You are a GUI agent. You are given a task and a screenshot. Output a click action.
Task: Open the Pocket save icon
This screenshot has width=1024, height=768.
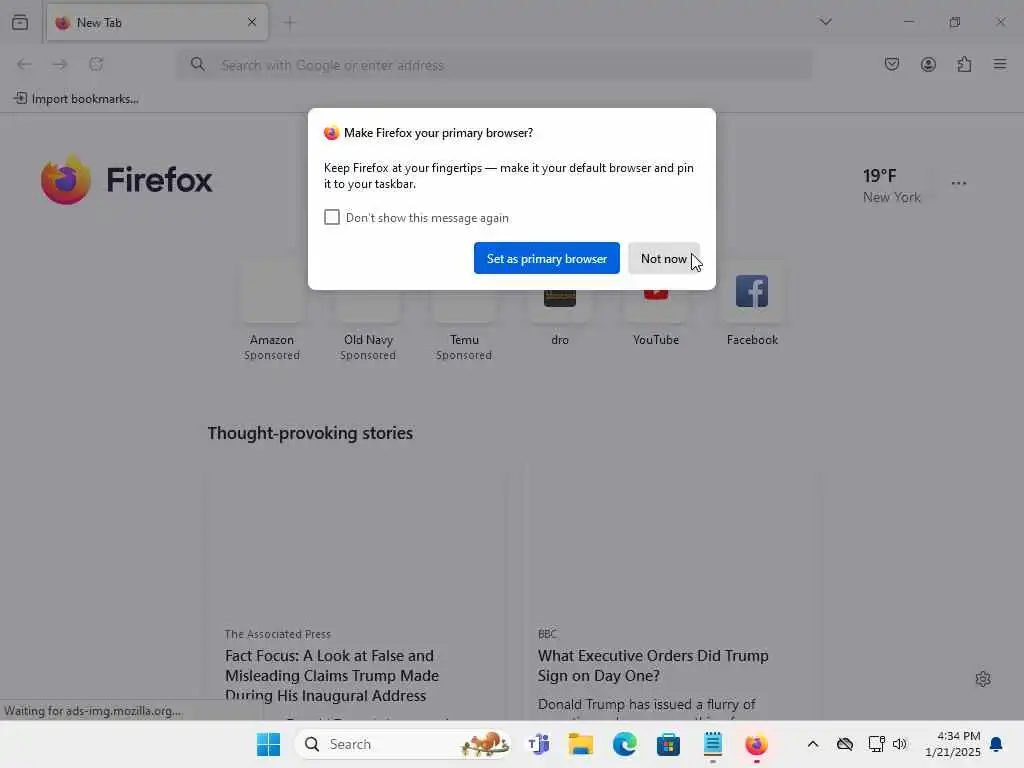pyautogui.click(x=891, y=64)
